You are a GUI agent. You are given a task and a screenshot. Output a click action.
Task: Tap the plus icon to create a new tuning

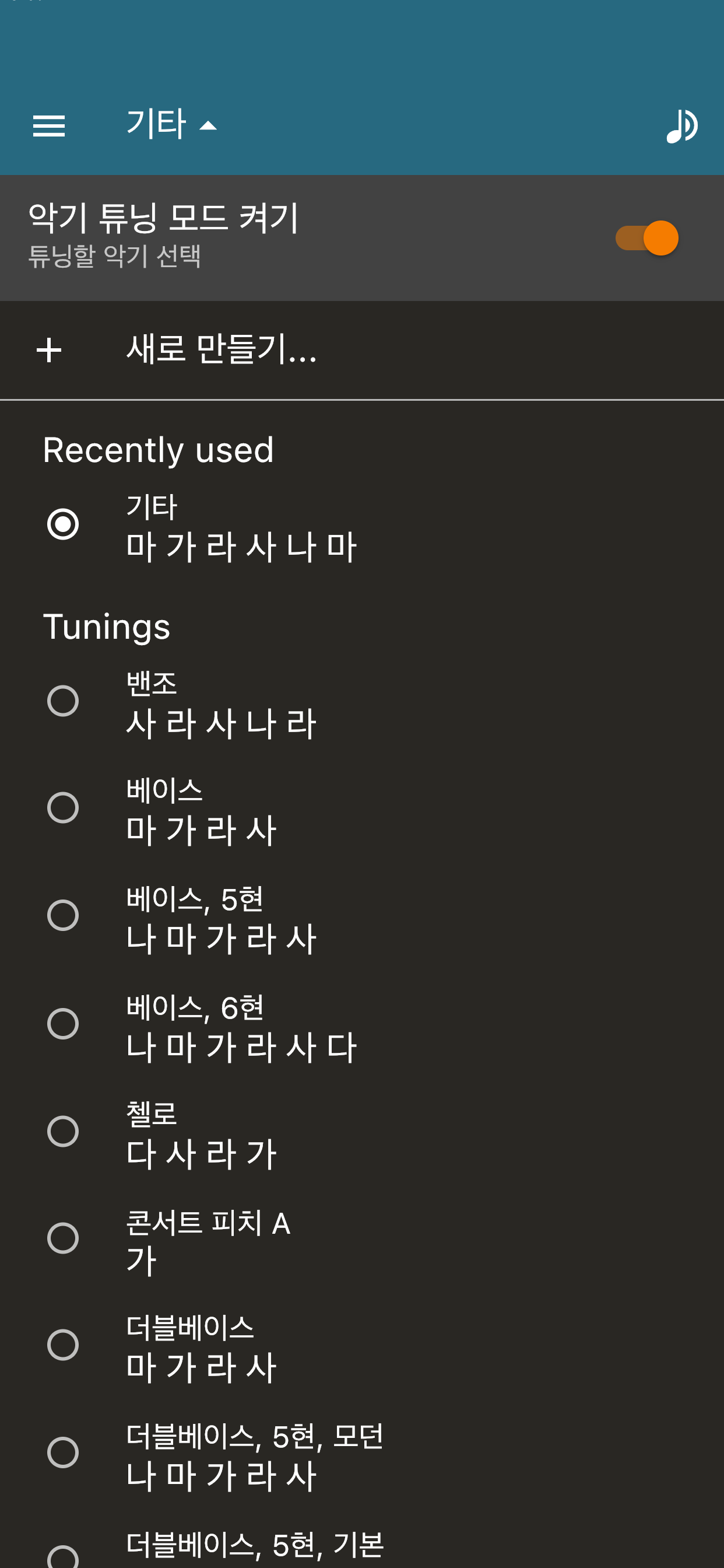pyautogui.click(x=48, y=351)
